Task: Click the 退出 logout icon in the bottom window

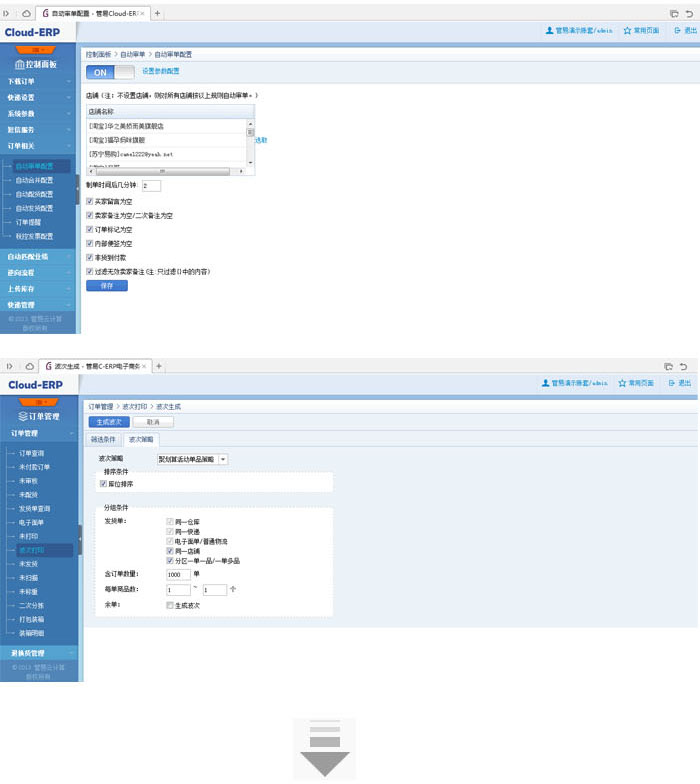Action: [x=672, y=383]
